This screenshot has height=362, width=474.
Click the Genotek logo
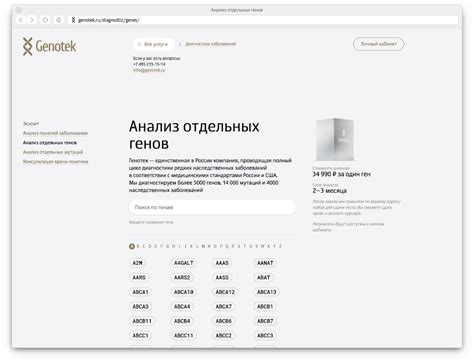point(49,46)
